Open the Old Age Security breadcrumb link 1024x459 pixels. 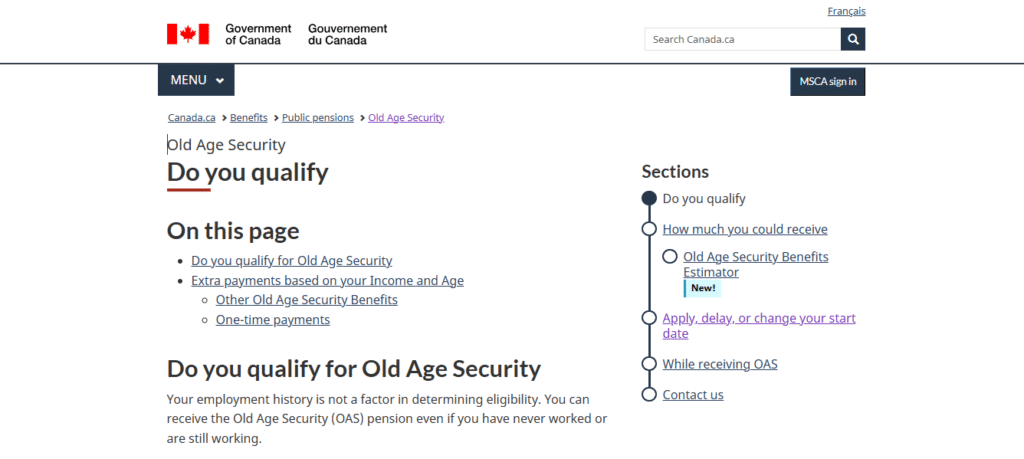[406, 118]
